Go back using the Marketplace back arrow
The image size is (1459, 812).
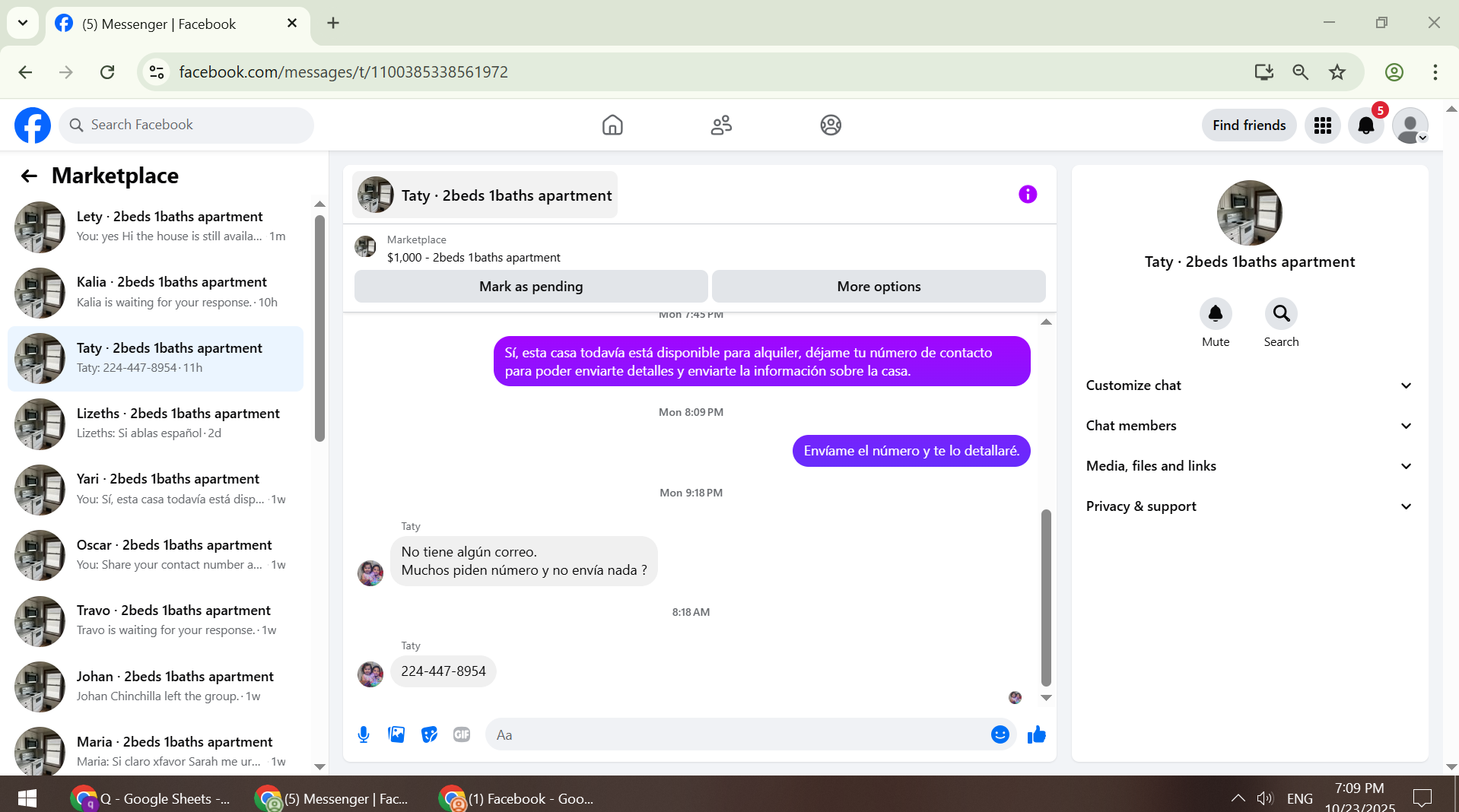(29, 176)
